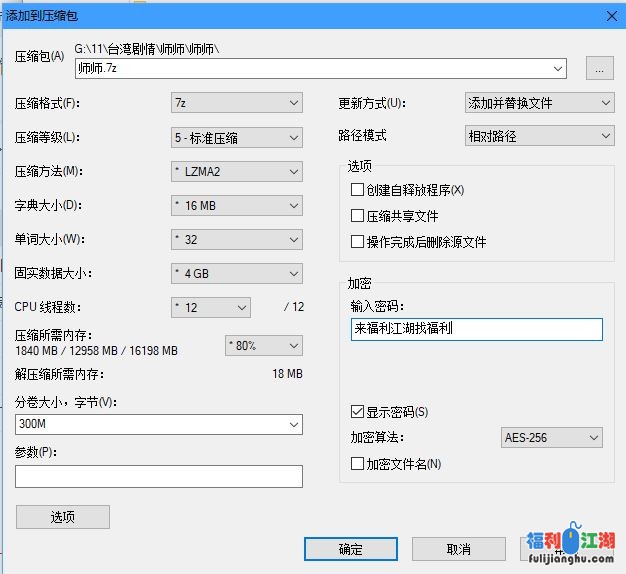Enable 操作完成后删除源文件 option
626x574 pixels.
click(357, 242)
